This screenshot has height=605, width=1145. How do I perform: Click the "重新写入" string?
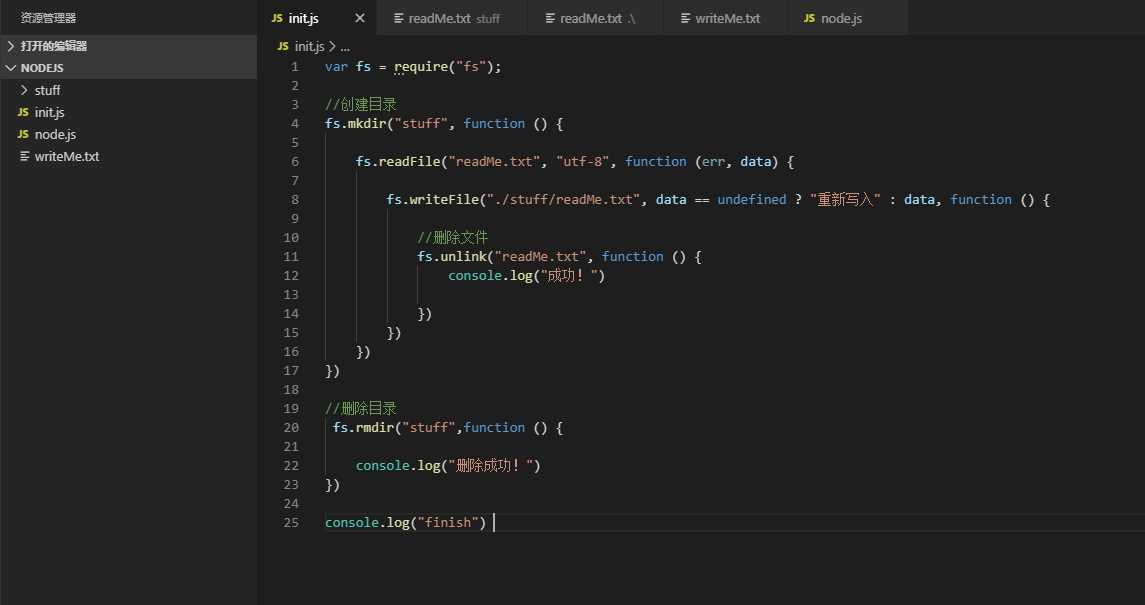tap(846, 199)
